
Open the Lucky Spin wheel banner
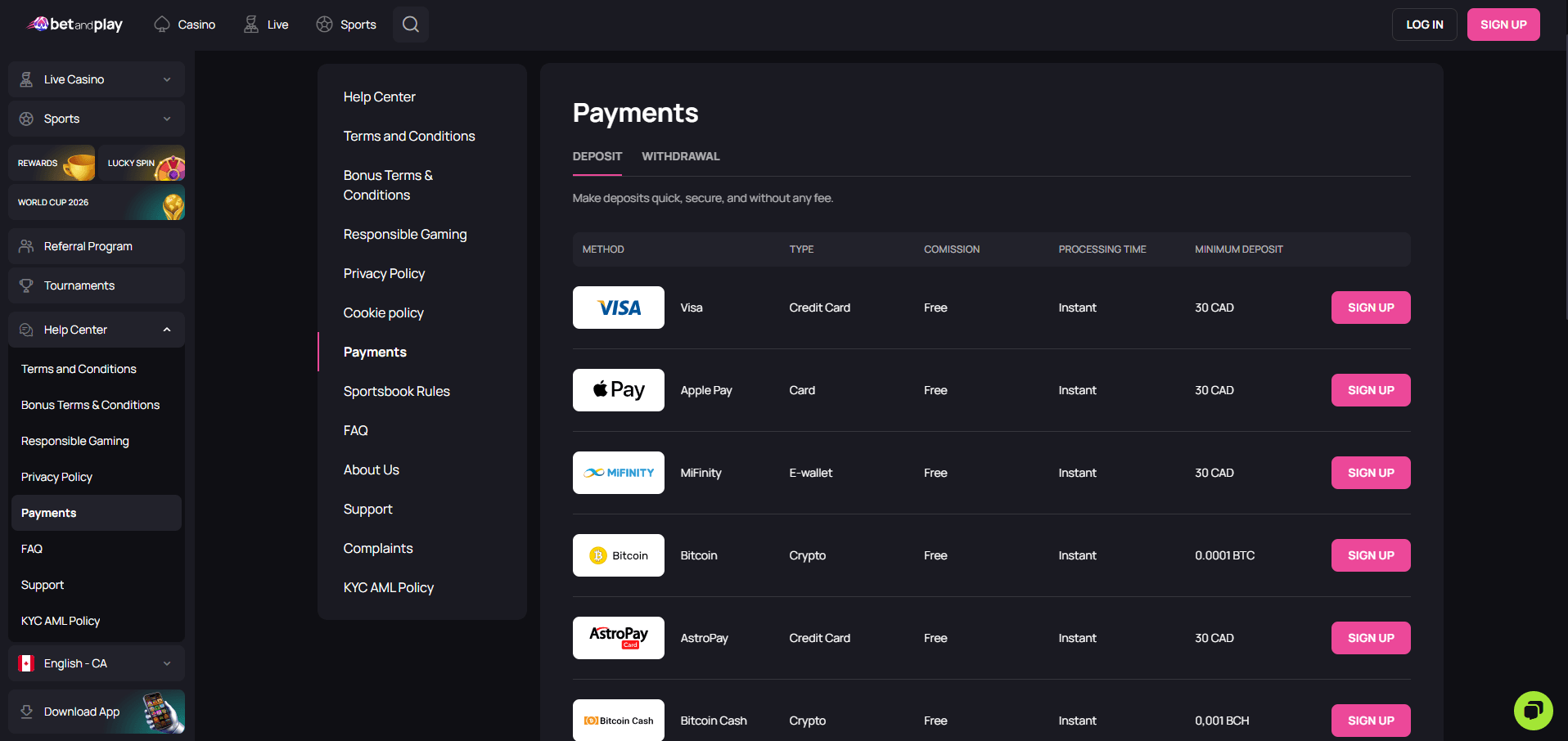(142, 163)
